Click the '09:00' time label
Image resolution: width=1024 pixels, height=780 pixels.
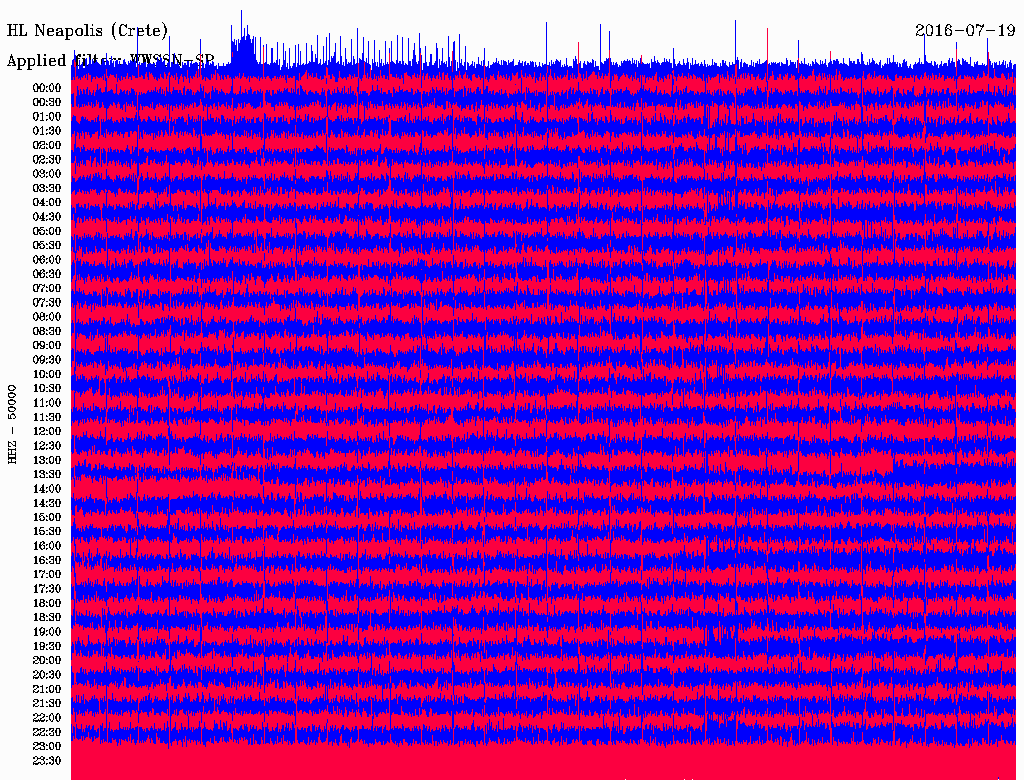tap(47, 345)
